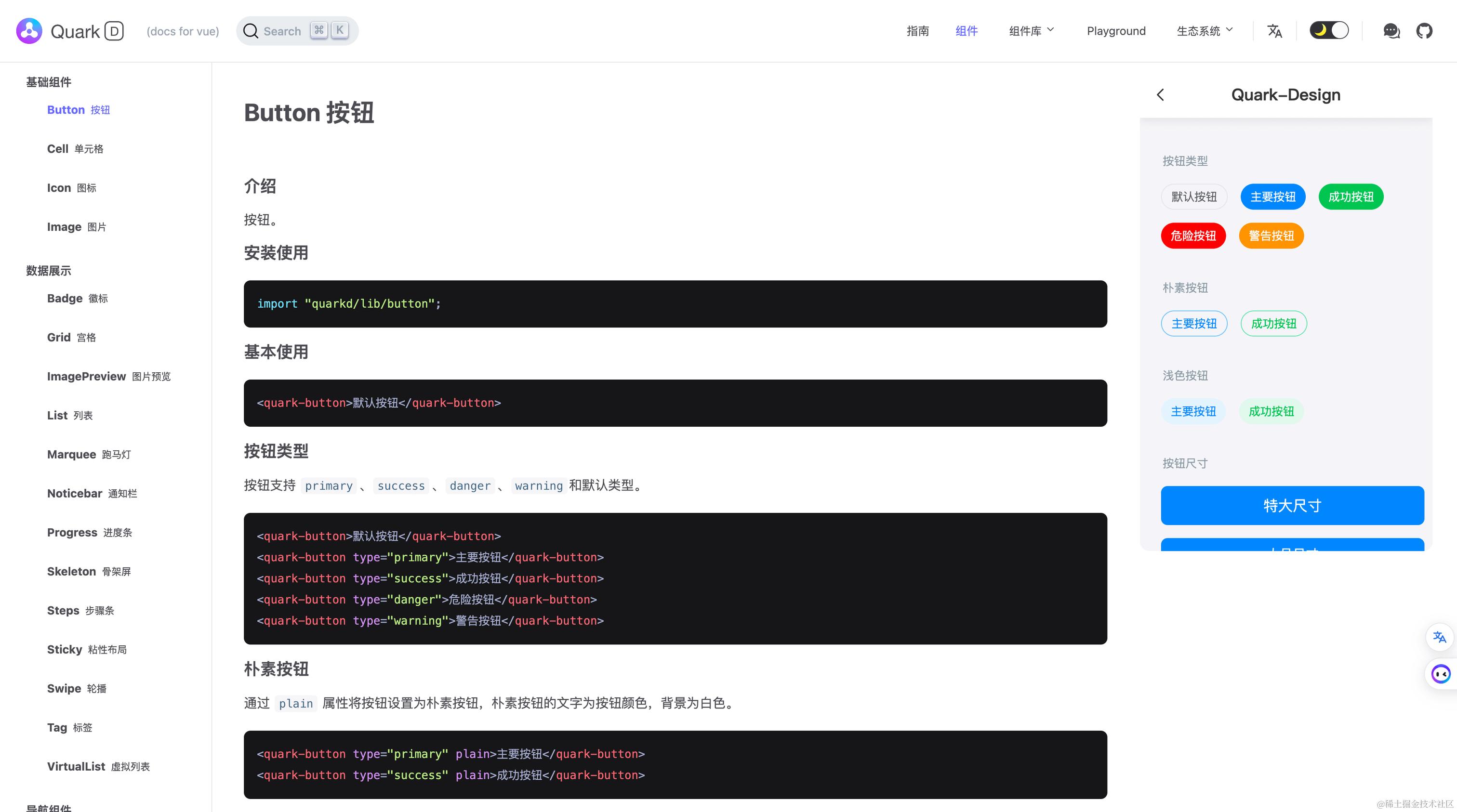Expand the 组件库 dropdown menu
1457x812 pixels.
tap(1031, 30)
